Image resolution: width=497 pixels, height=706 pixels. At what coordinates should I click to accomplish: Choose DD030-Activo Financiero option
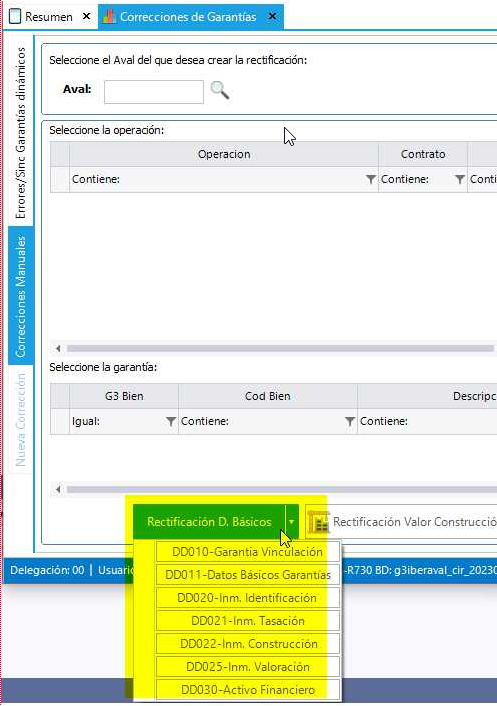(248, 690)
